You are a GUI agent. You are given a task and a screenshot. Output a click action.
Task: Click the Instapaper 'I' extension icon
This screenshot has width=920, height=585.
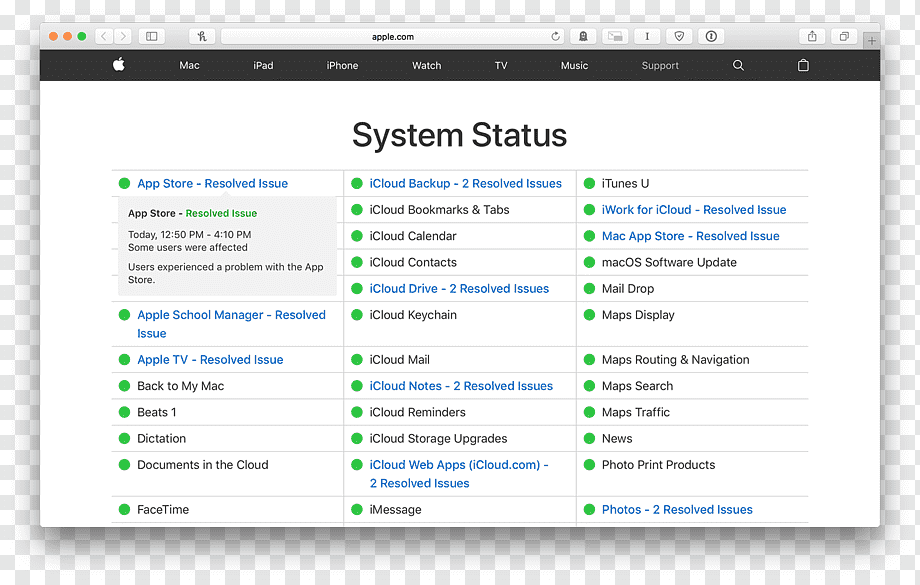(647, 36)
